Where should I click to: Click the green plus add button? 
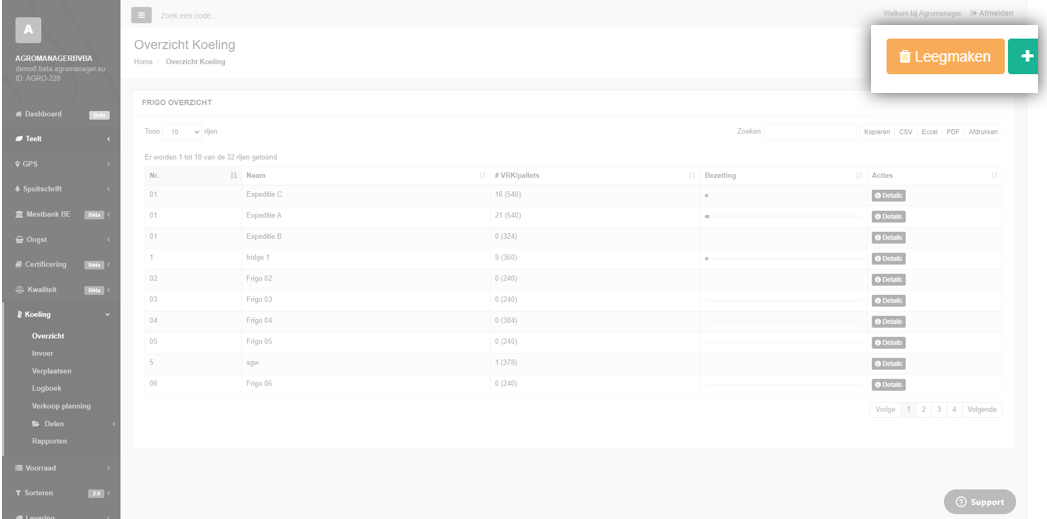click(x=1023, y=57)
